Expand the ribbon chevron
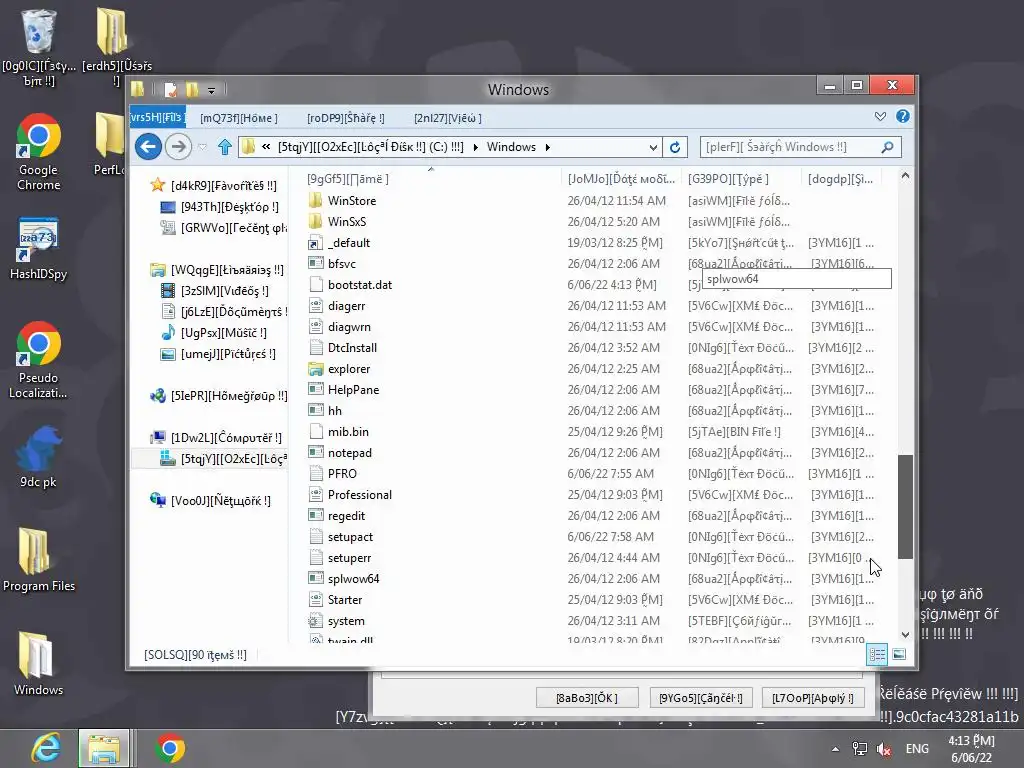The image size is (1024, 768). [880, 116]
